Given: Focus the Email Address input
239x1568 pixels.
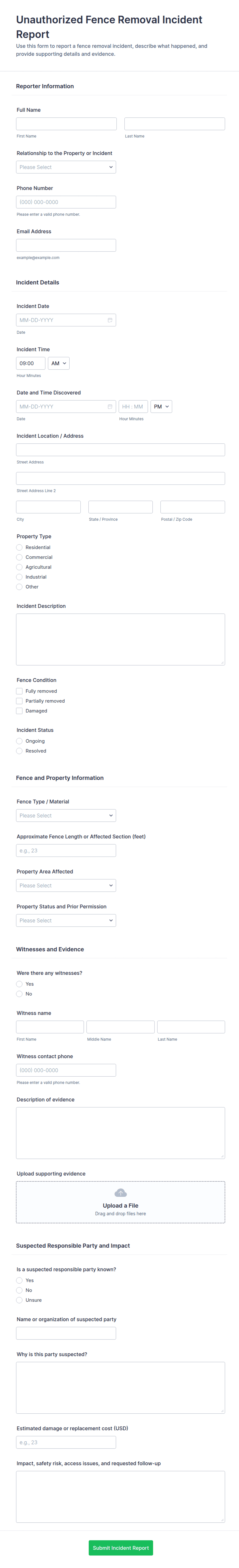Looking at the screenshot, I should tap(66, 245).
